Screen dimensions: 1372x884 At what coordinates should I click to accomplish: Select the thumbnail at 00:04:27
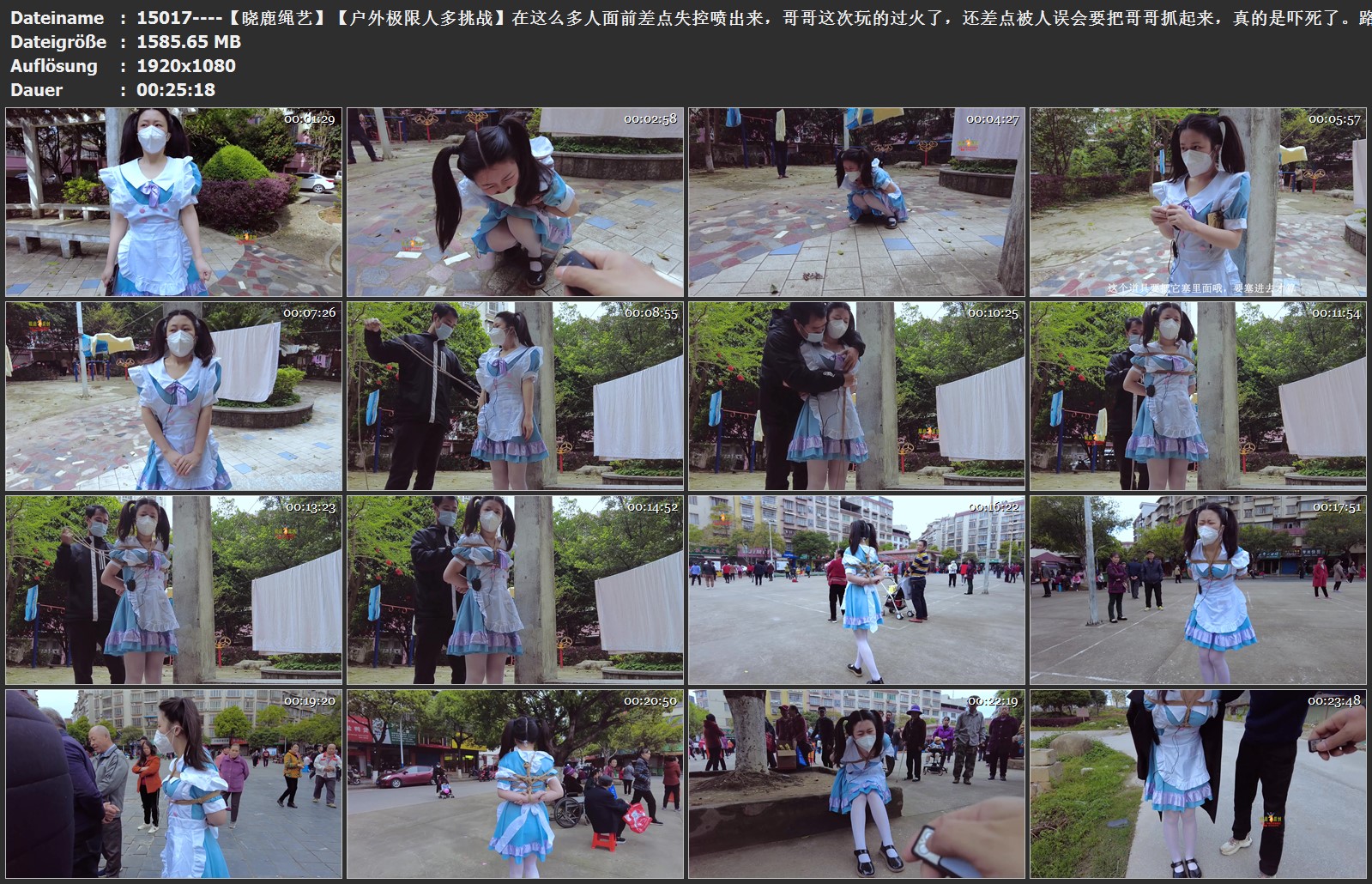pos(856,202)
